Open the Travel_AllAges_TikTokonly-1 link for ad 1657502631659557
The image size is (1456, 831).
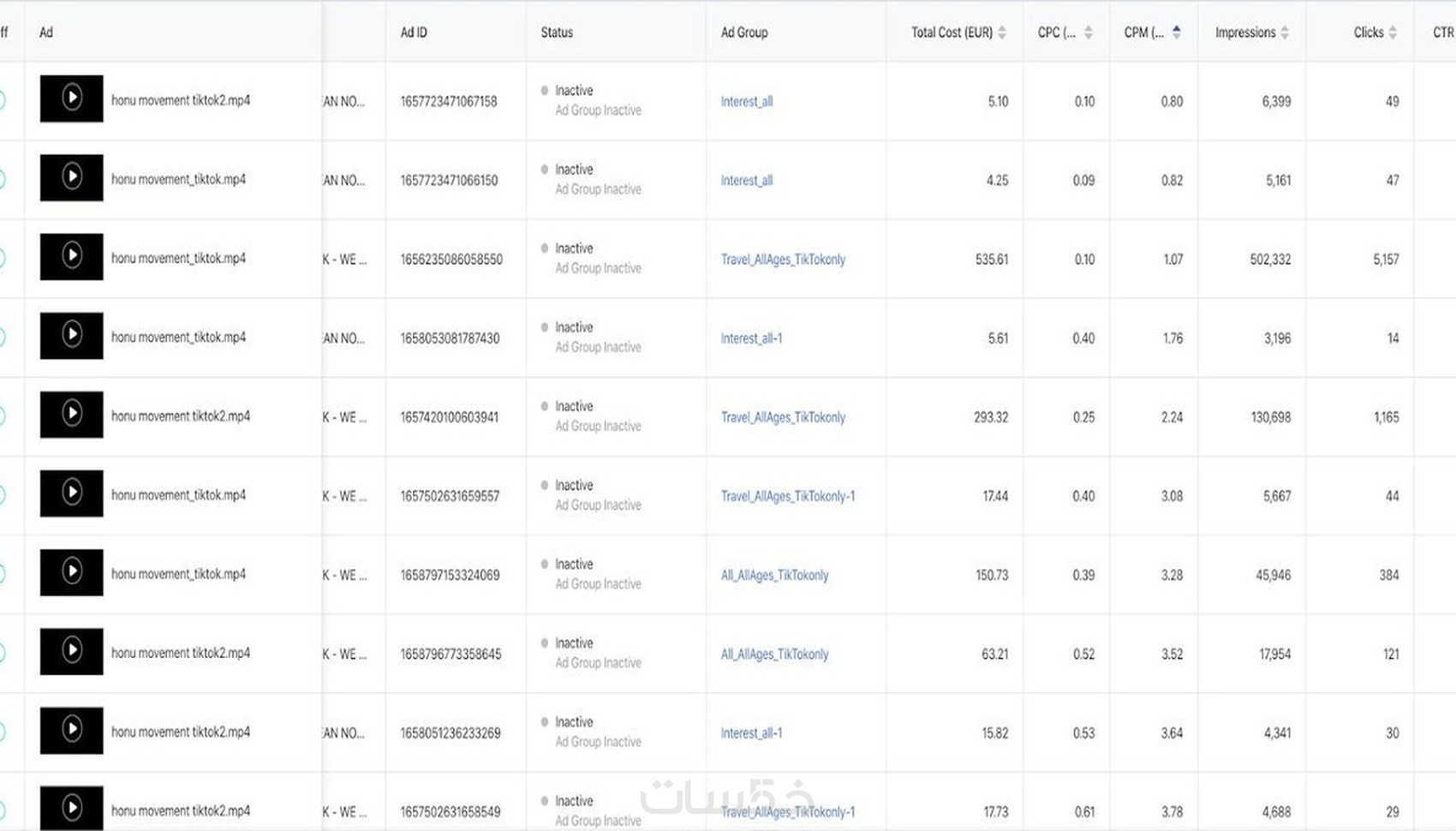787,496
